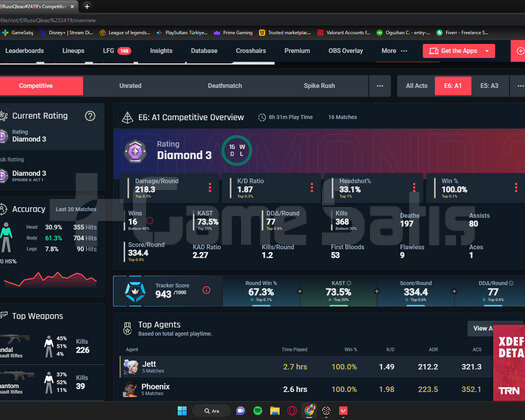The height and width of the screenshot is (420, 525).
Task: Open the LFG page
Action: point(117,51)
